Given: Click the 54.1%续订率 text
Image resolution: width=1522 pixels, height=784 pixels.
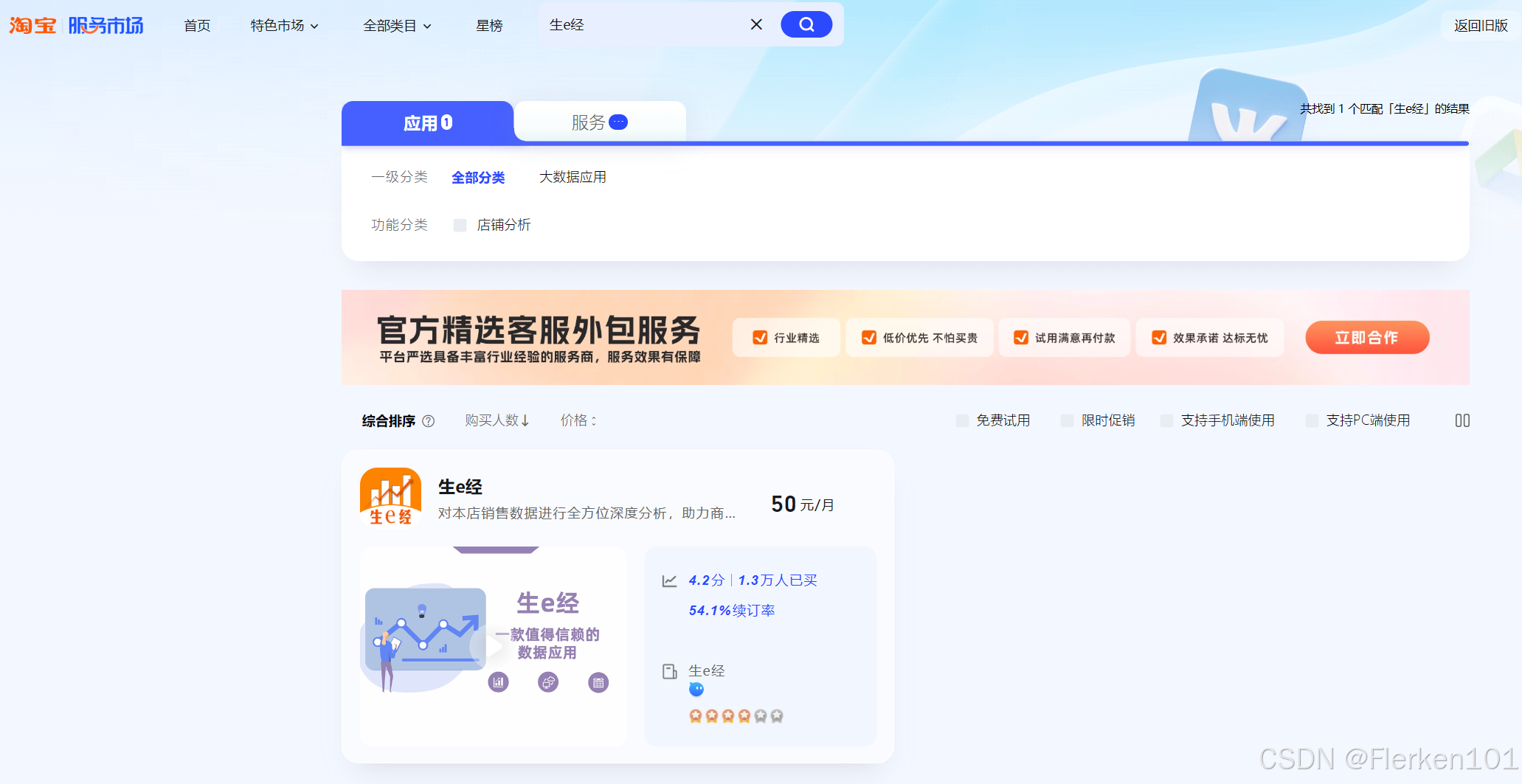Looking at the screenshot, I should point(732,611).
